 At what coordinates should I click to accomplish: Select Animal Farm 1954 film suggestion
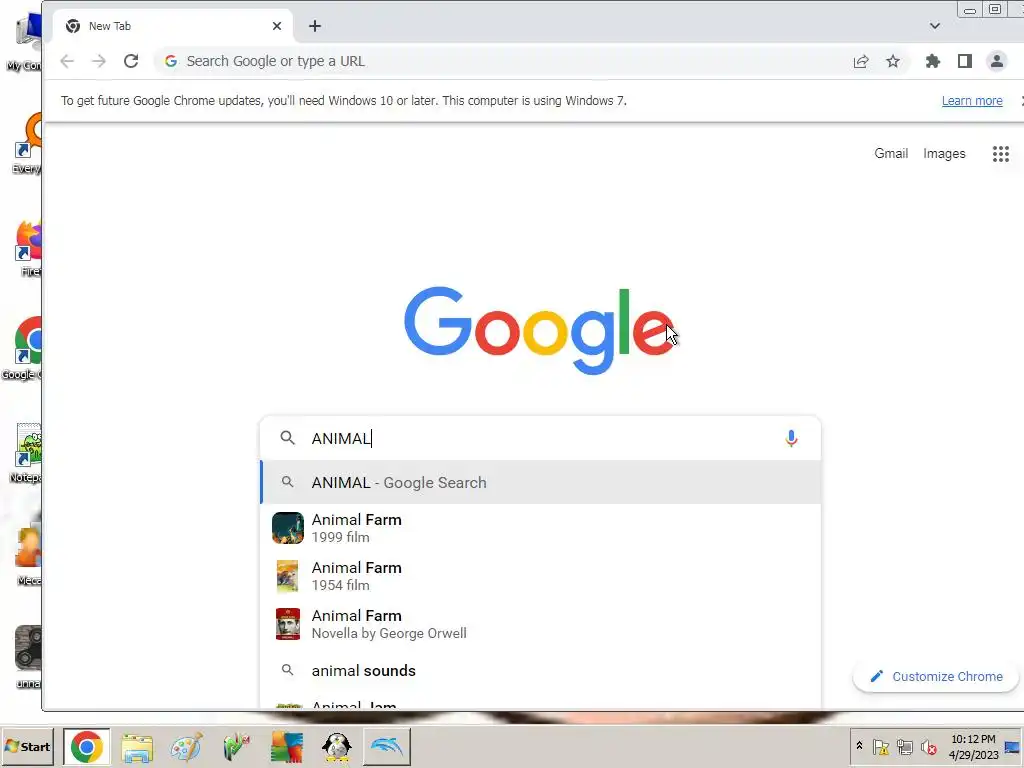click(541, 576)
